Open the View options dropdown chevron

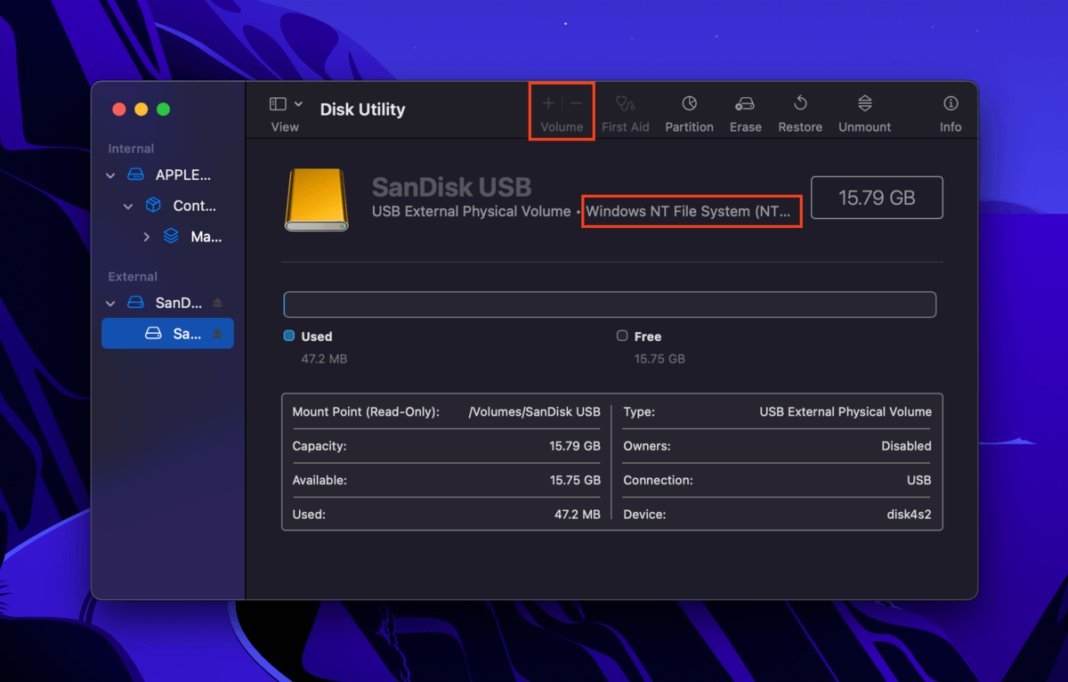(298, 103)
